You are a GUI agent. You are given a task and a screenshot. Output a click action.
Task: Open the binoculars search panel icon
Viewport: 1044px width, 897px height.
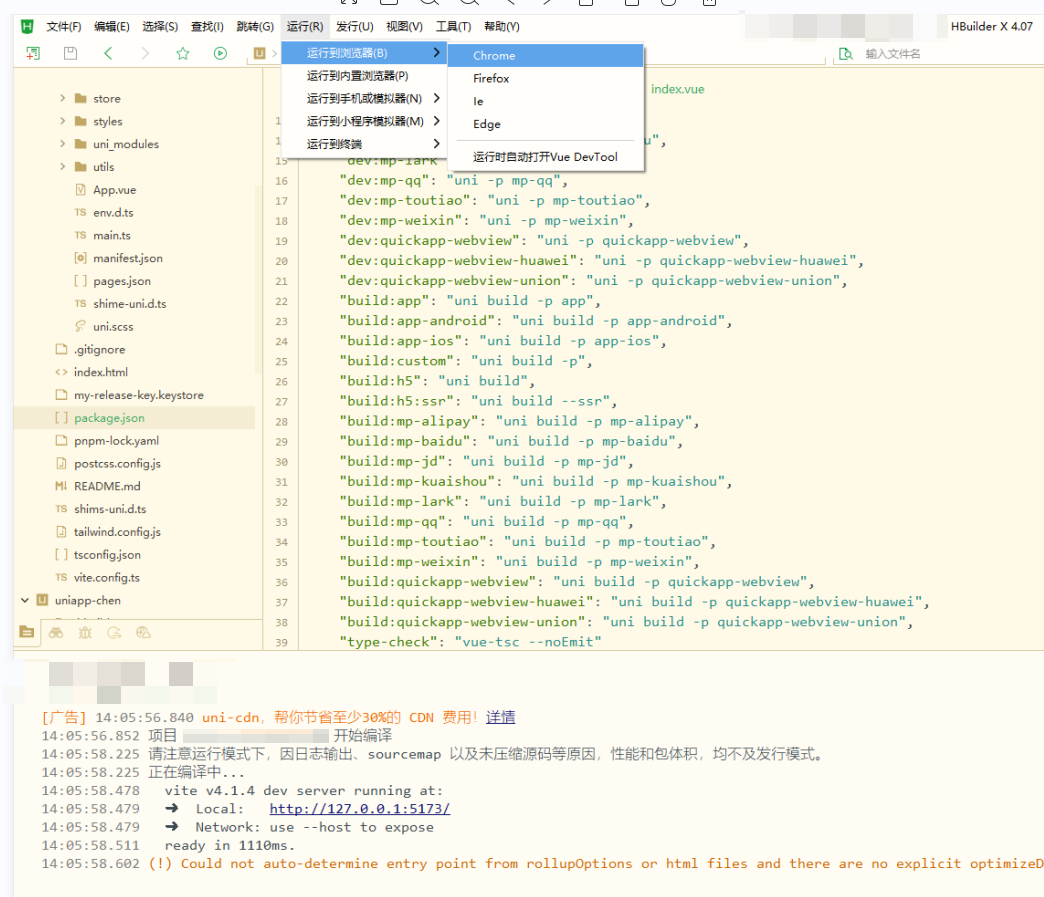56,633
